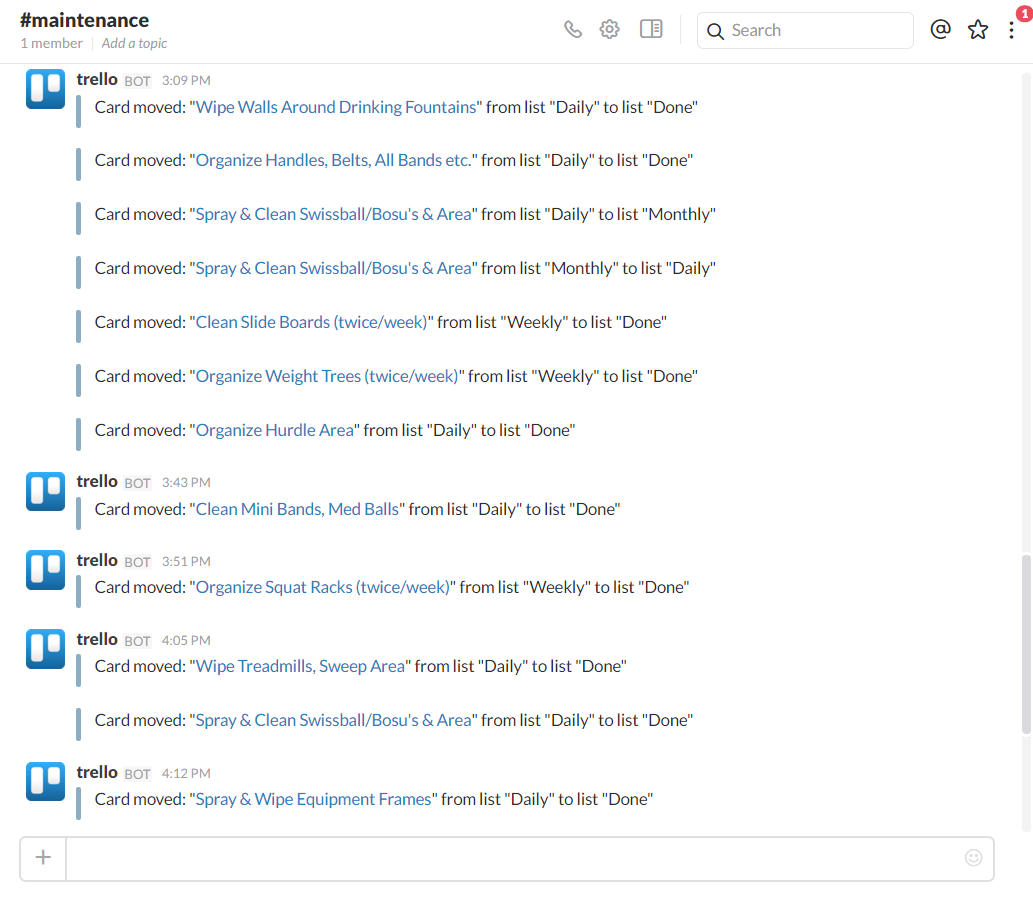Open channel settings with the gear icon
This screenshot has width=1033, height=904.
point(609,29)
